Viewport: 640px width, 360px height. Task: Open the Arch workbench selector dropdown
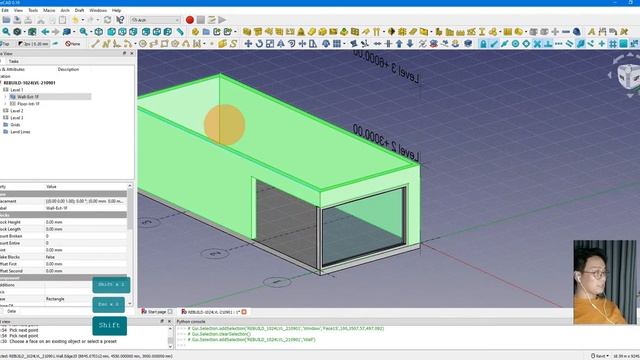click(x=156, y=20)
